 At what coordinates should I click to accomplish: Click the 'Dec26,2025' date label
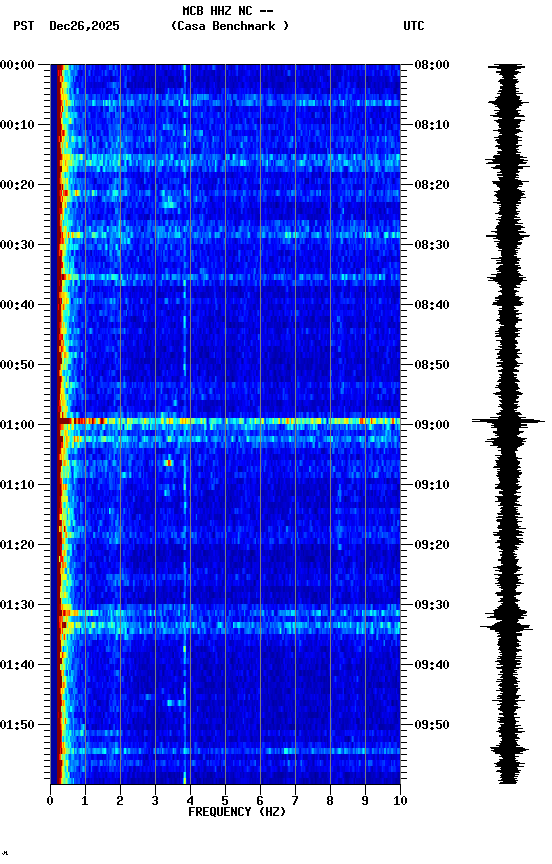point(84,26)
